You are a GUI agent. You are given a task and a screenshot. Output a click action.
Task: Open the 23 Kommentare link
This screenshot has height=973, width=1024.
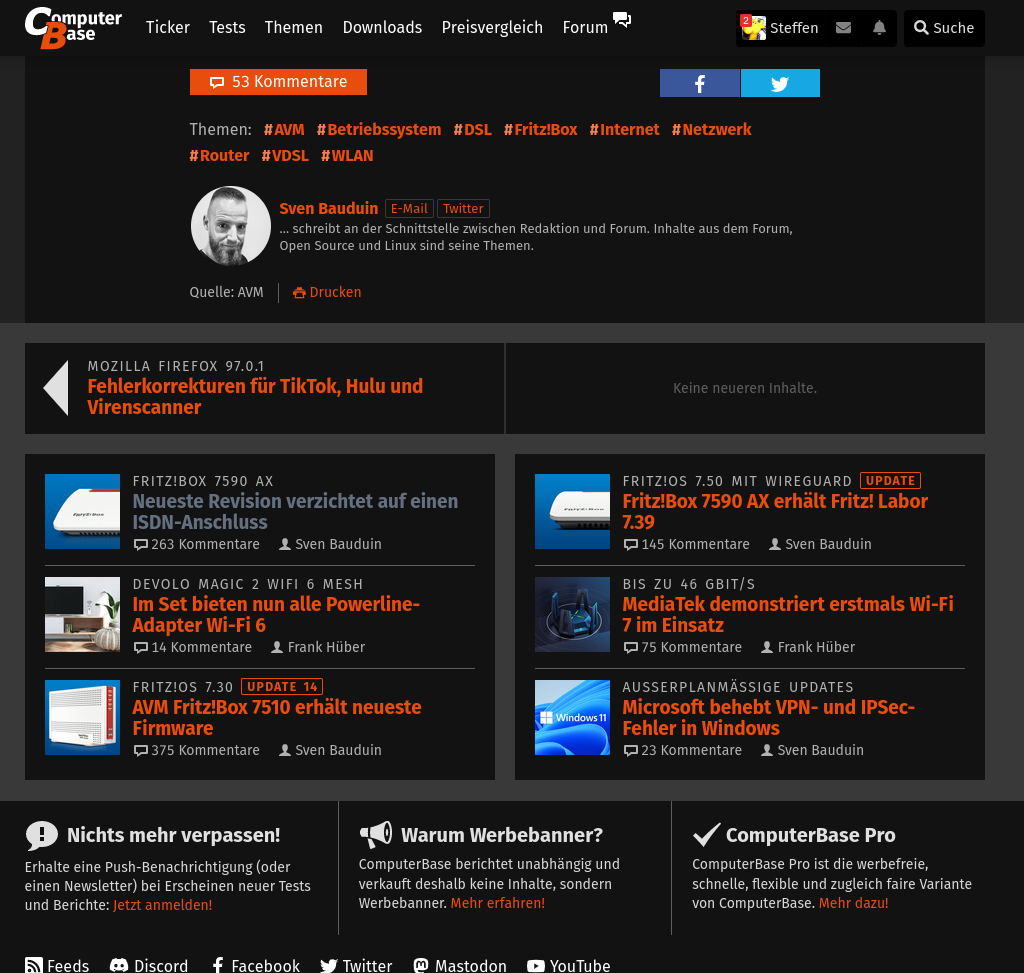point(682,750)
